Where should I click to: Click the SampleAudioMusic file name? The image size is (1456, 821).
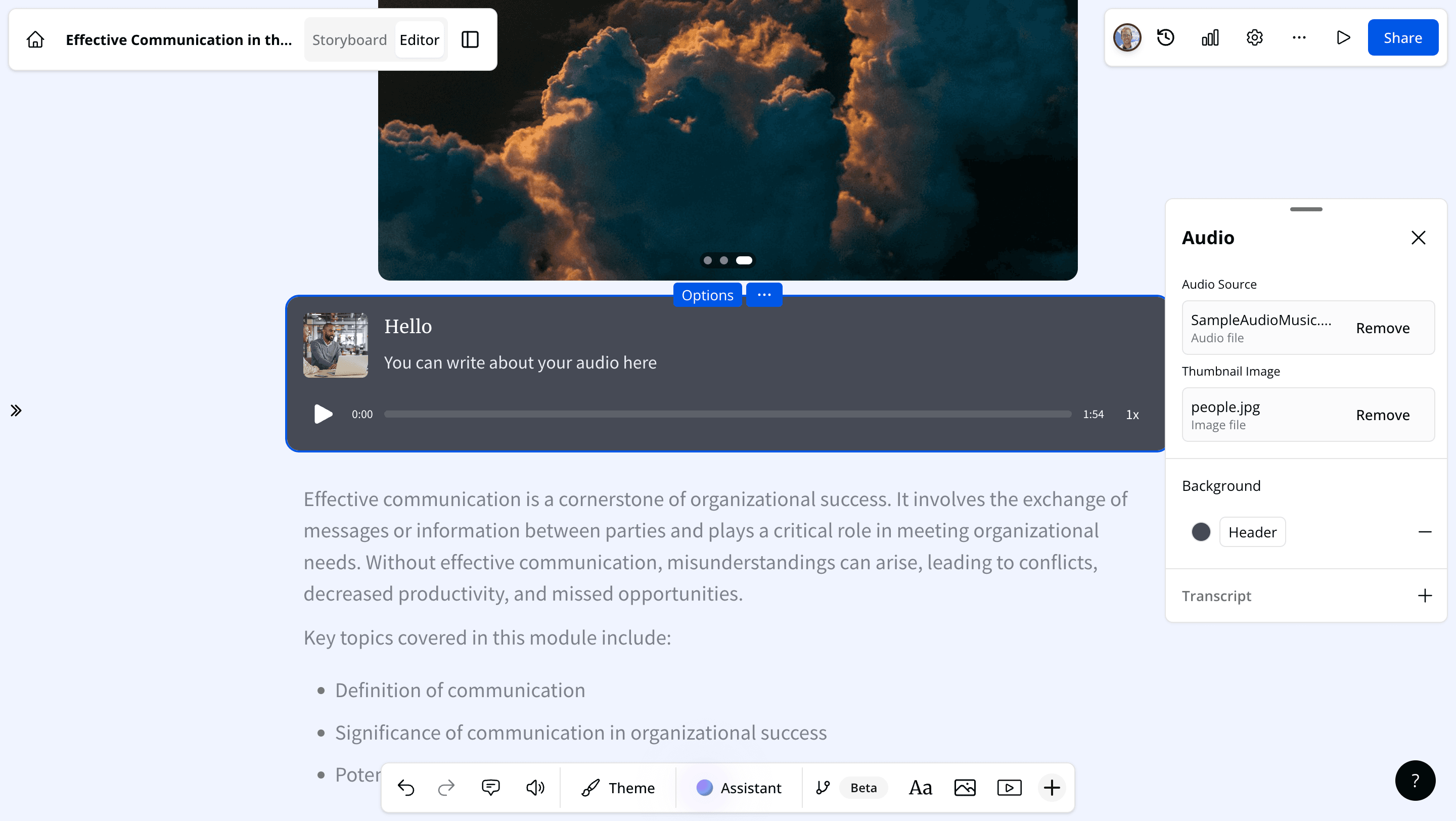1261,321
